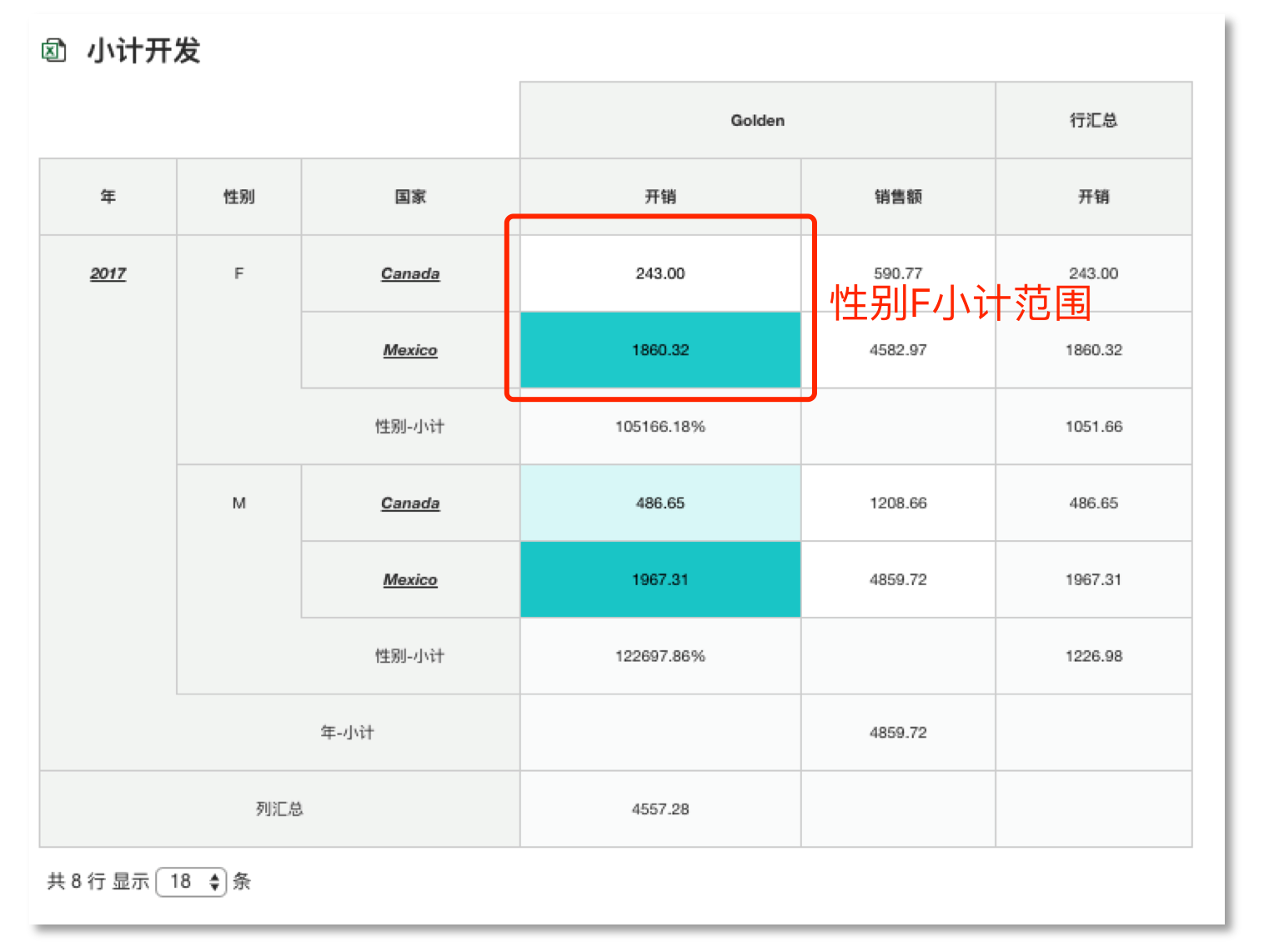
Task: Click the 行汇总 column group header
Action: (x=1093, y=120)
